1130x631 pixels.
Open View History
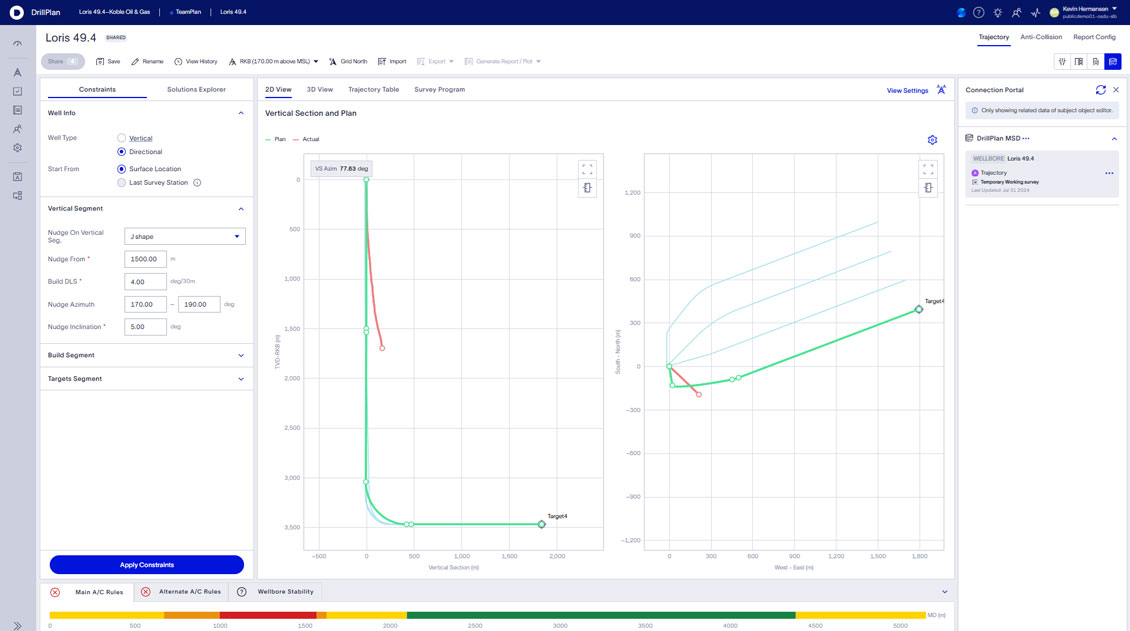pyautogui.click(x=195, y=62)
